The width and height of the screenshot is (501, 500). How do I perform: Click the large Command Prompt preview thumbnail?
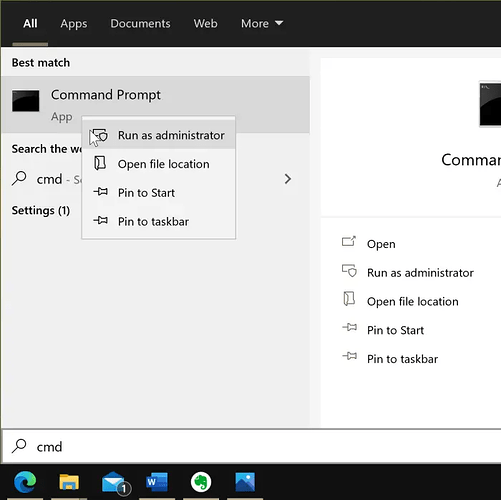pos(490,104)
